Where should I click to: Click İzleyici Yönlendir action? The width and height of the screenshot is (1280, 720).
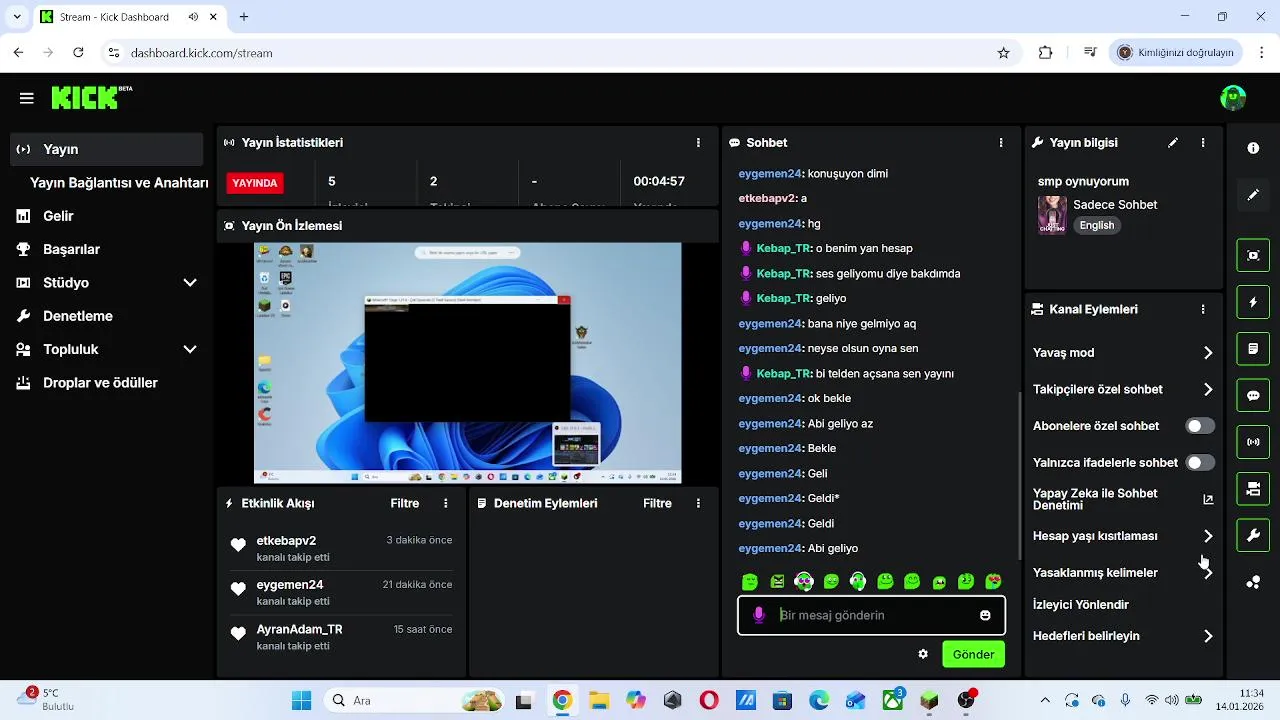[x=1081, y=605]
